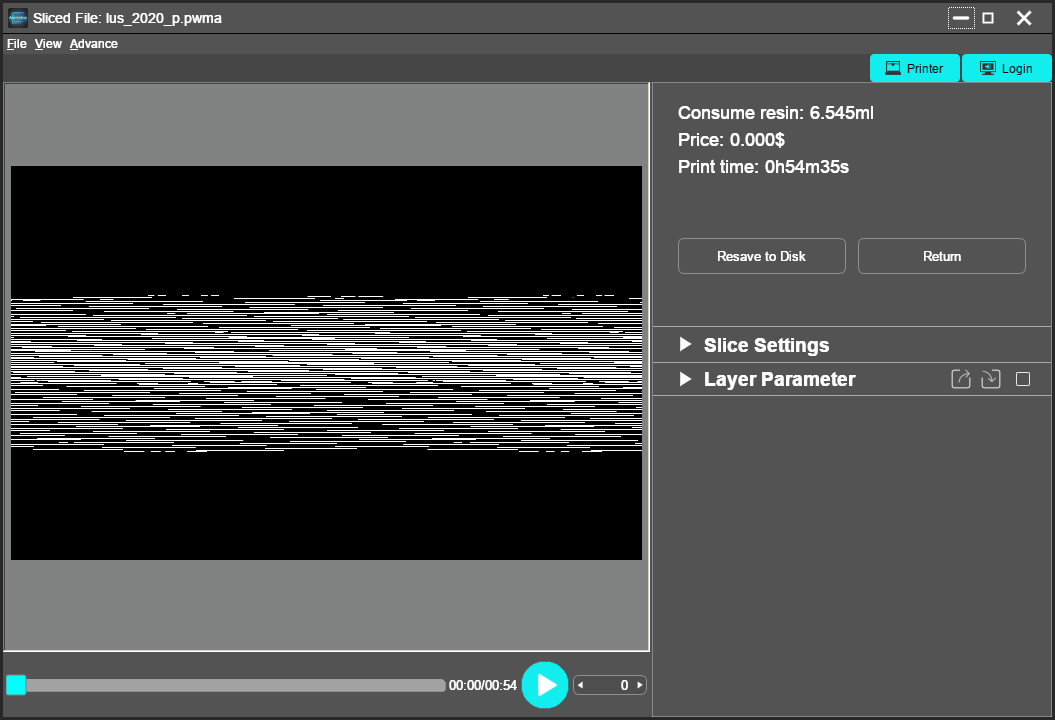
Task: Click the export layer parameters icon
Action: click(960, 379)
